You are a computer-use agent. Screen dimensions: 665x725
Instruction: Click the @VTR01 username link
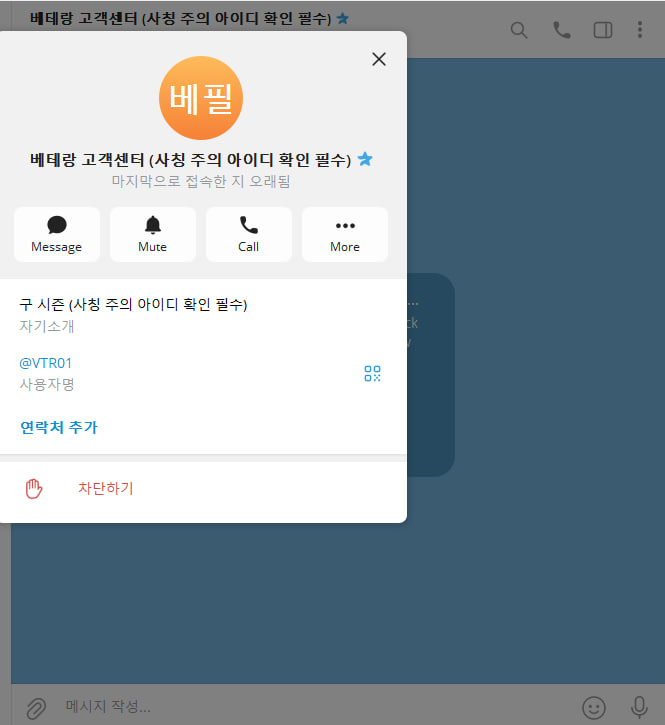point(46,363)
